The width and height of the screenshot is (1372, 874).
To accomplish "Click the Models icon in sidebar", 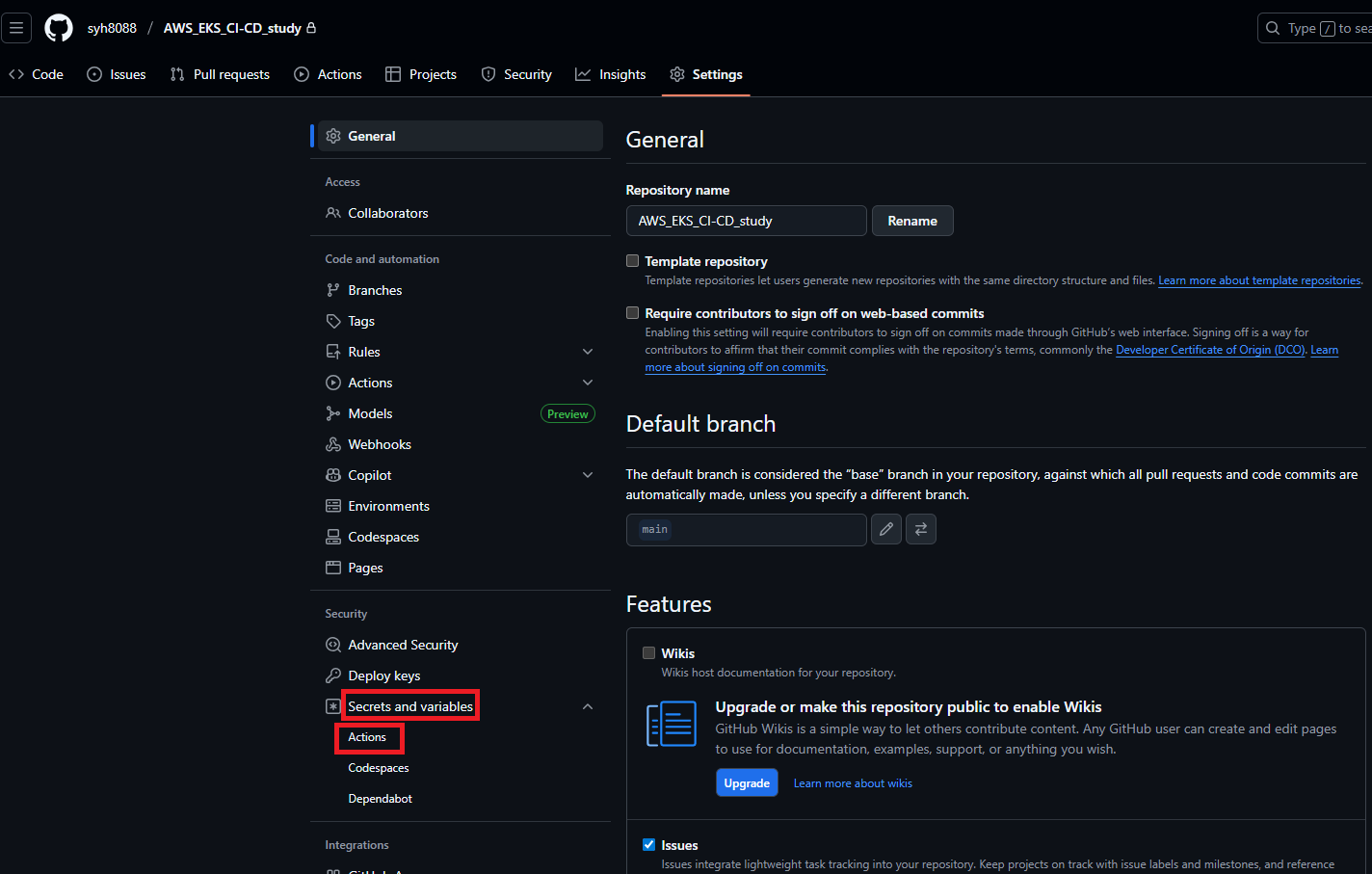I will coord(333,413).
